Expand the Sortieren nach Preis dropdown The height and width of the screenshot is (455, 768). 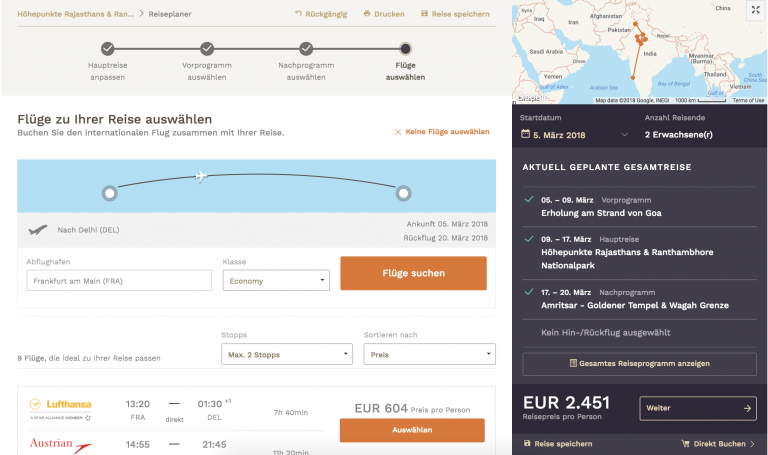(x=429, y=354)
